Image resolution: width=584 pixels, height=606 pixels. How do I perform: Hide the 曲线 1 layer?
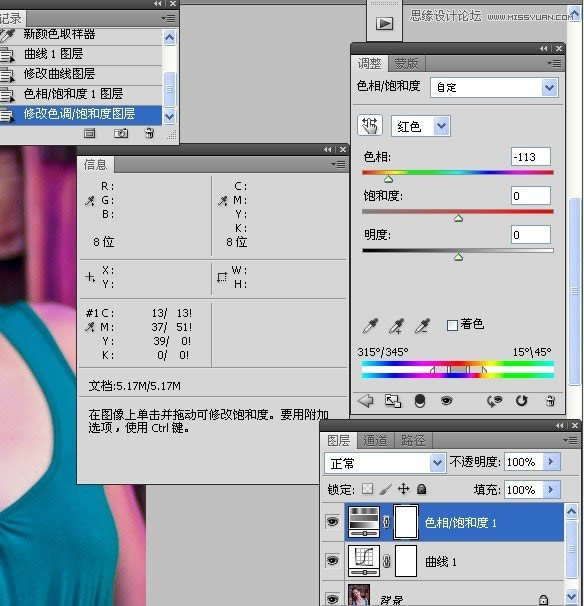[x=332, y=560]
